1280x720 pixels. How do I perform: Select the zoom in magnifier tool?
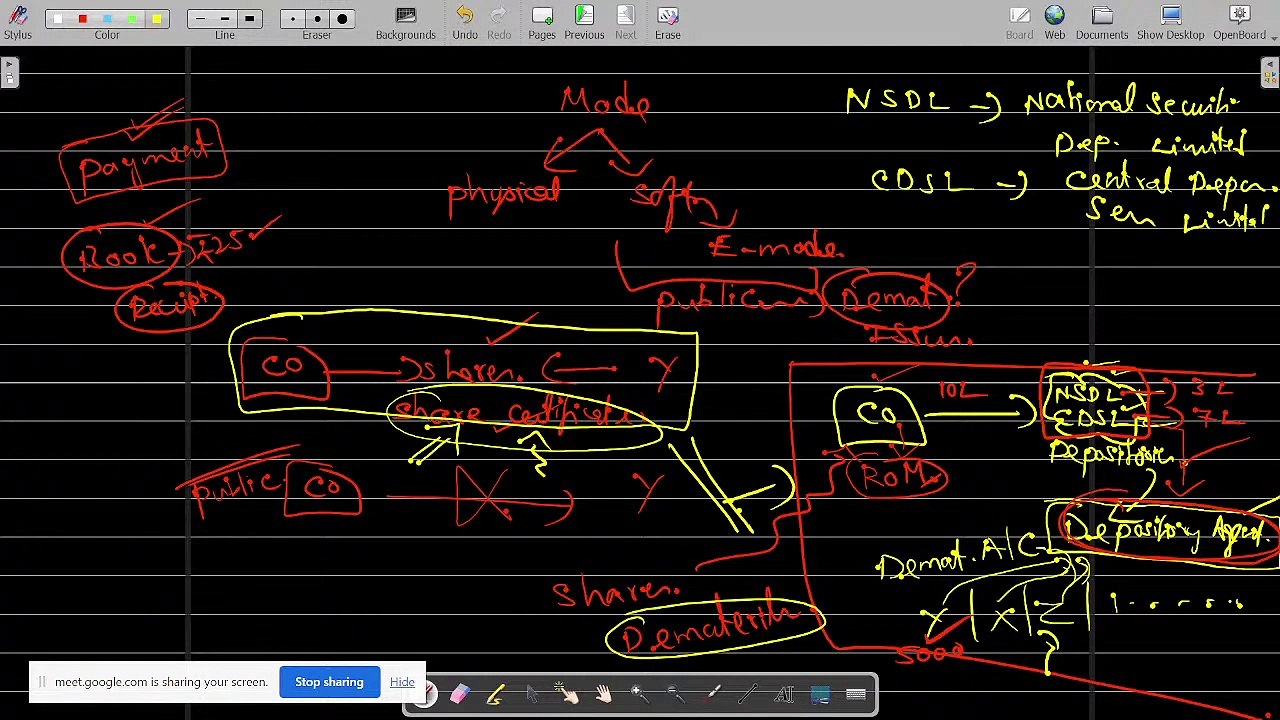pyautogui.click(x=639, y=694)
